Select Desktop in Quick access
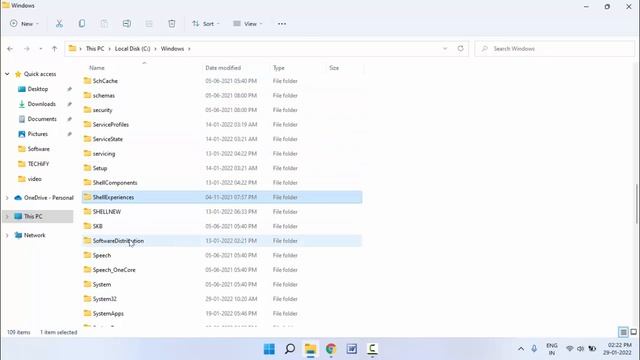Viewport: 640px width, 360px height. coord(38,89)
